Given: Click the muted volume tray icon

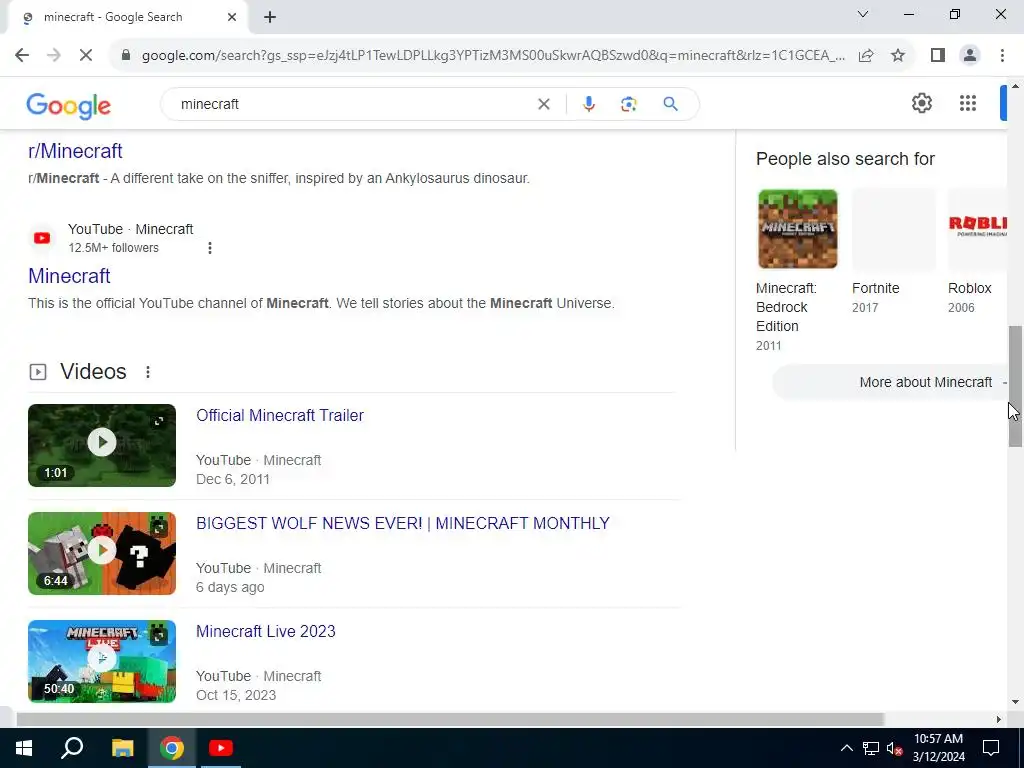Looking at the screenshot, I should (x=894, y=748).
